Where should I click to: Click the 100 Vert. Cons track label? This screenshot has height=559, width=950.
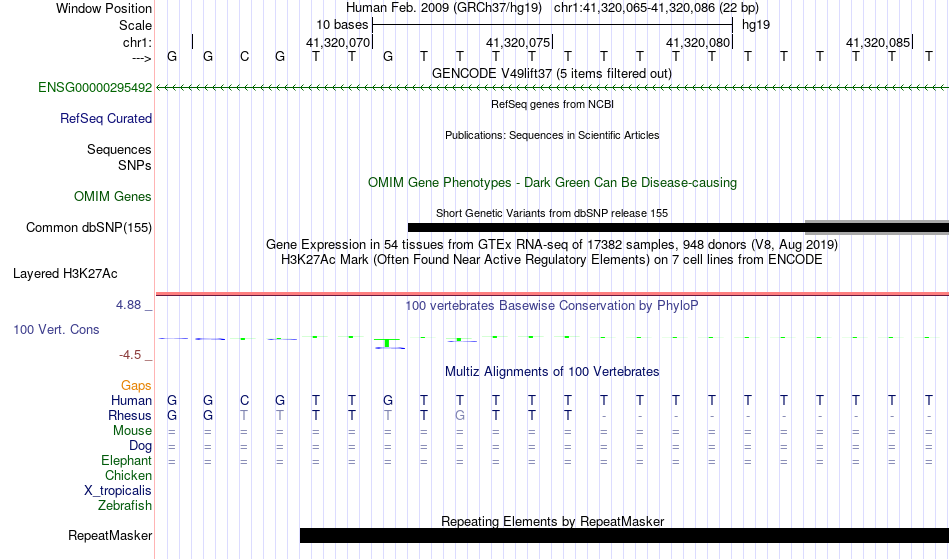[x=56, y=329]
